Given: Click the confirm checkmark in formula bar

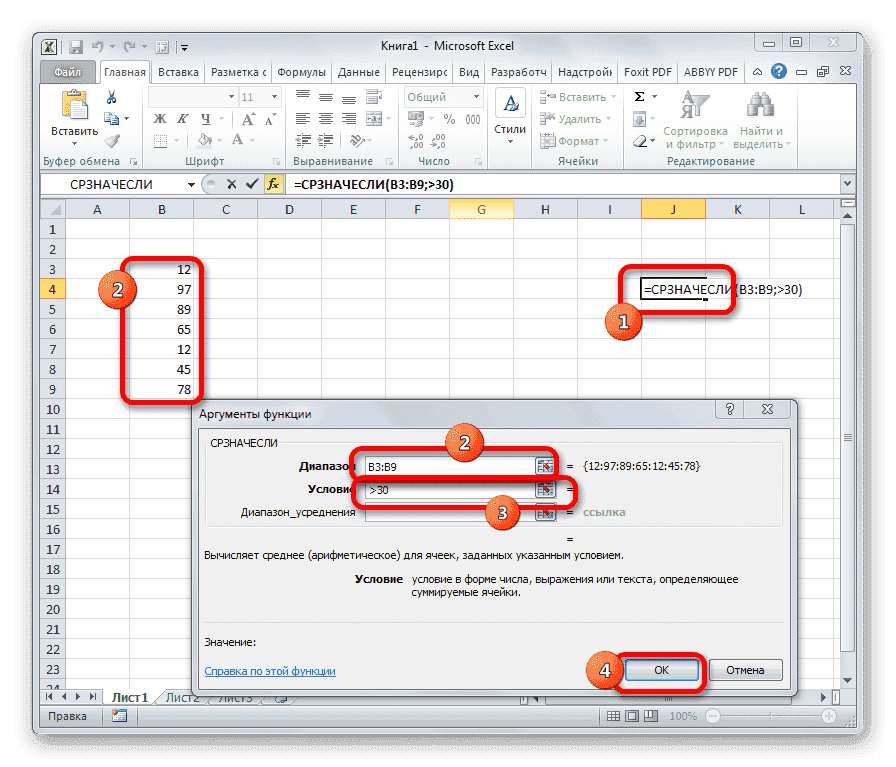Looking at the screenshot, I should [250, 184].
